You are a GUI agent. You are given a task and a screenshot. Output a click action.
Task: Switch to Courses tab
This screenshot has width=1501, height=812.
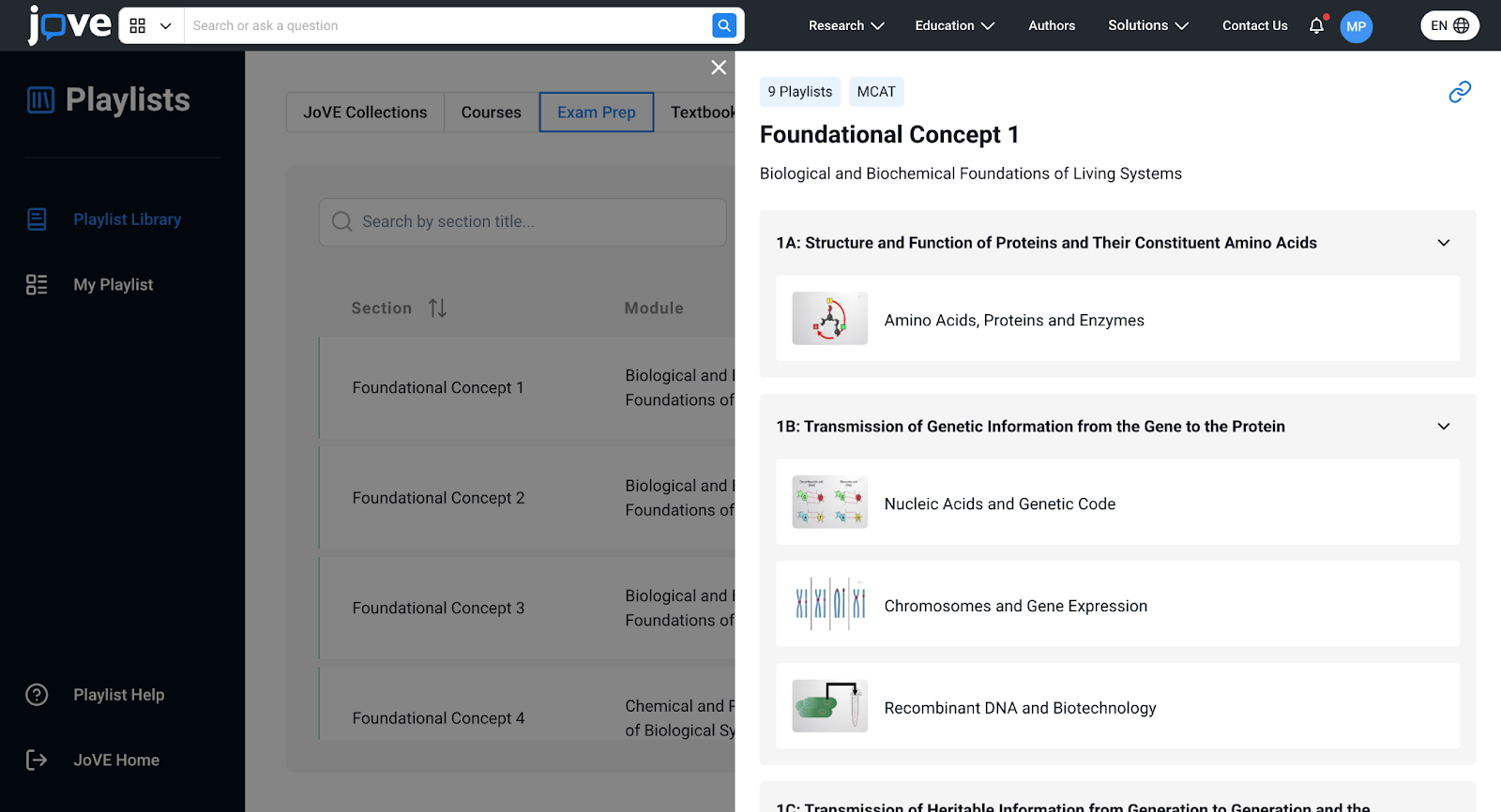(491, 113)
